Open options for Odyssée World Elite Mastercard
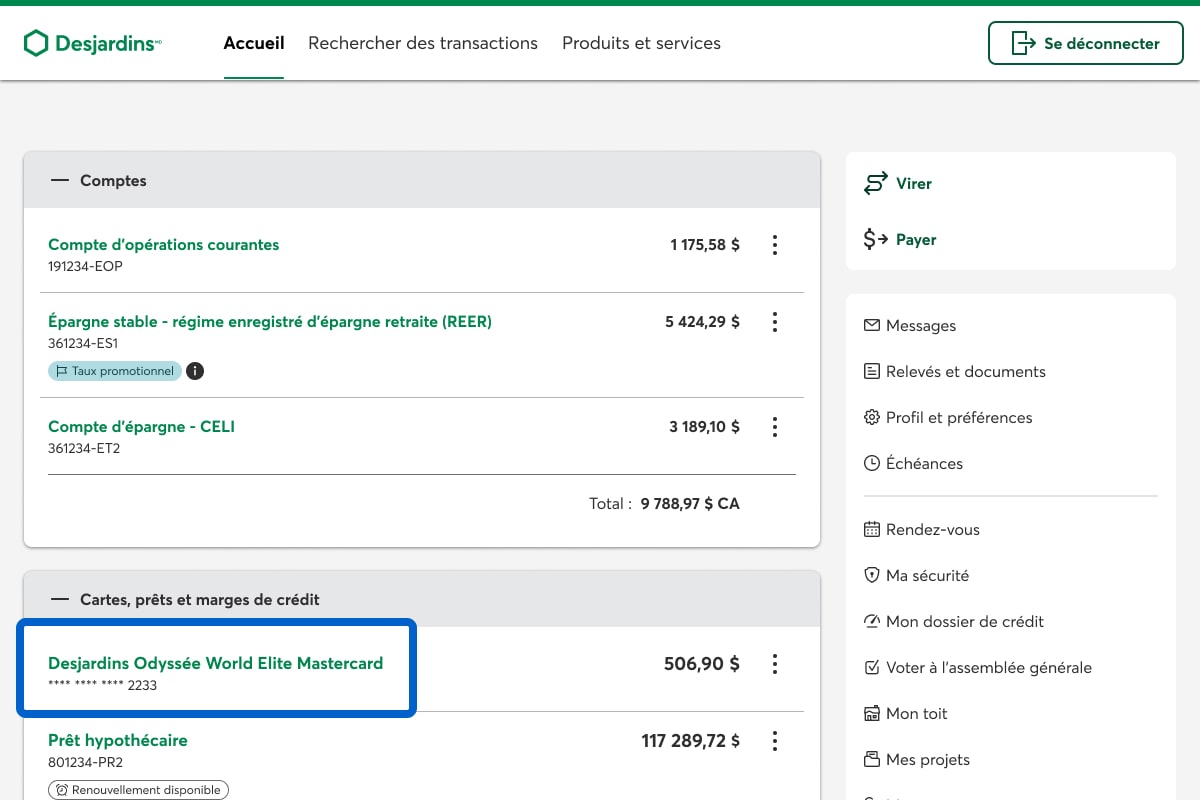This screenshot has height=800, width=1200. [774, 664]
